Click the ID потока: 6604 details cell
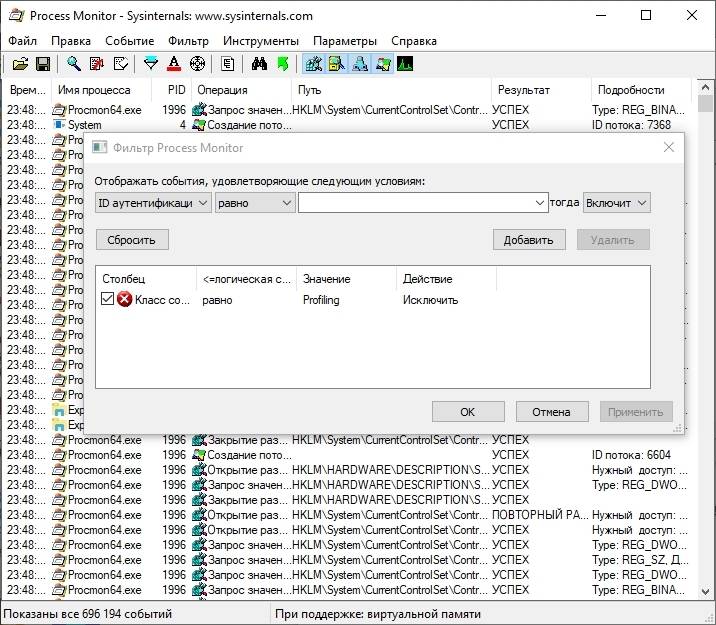This screenshot has width=716, height=625. 631,455
